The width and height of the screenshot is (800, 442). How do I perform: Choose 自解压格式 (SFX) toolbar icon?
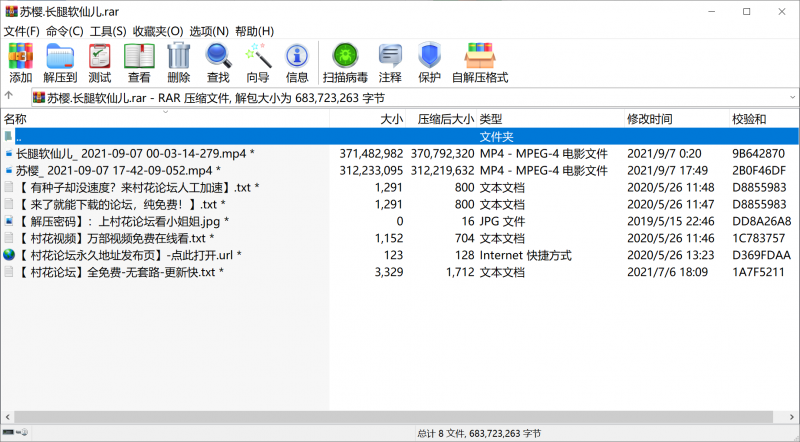(x=480, y=62)
